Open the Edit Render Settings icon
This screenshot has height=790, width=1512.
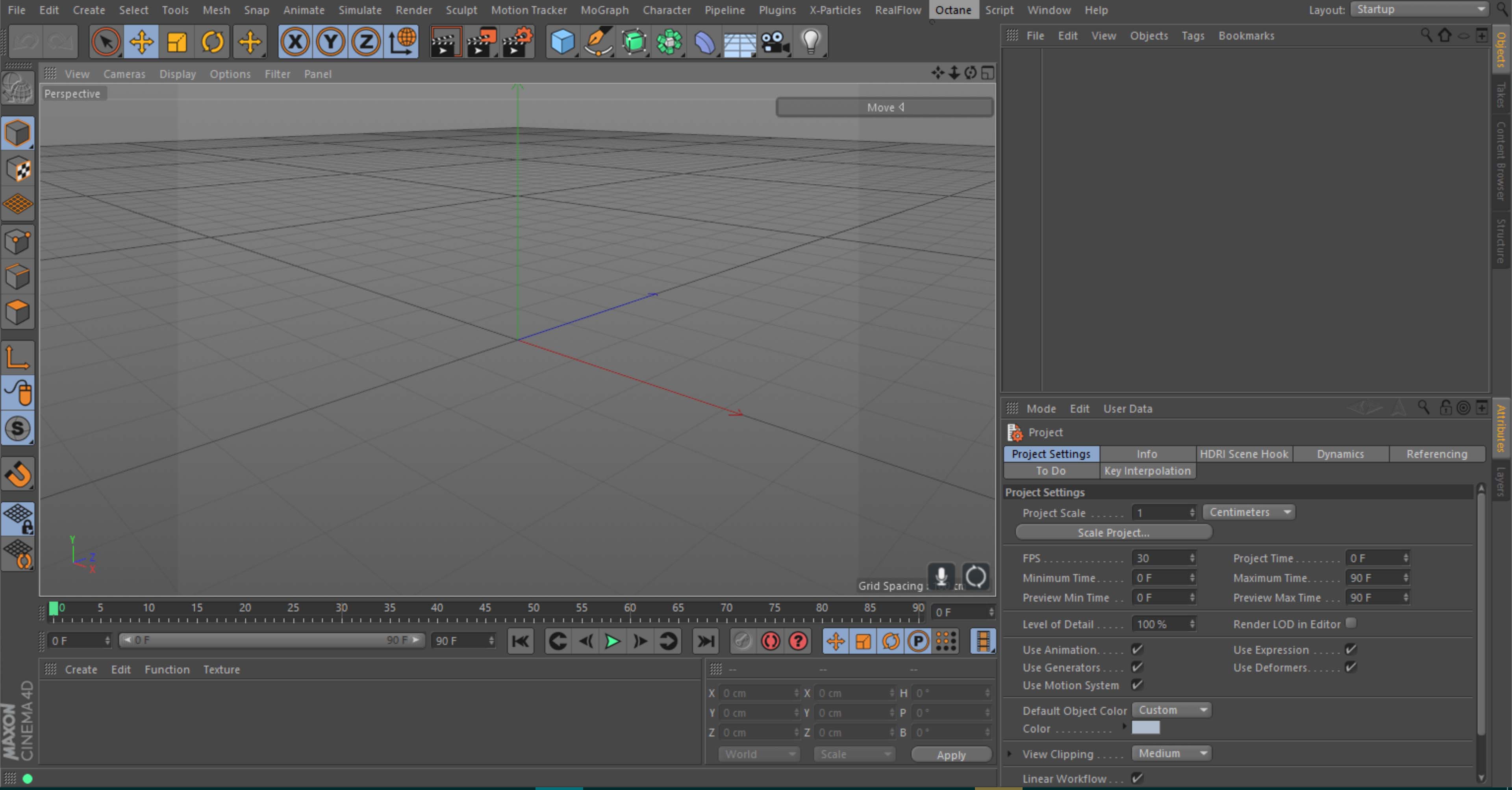click(x=517, y=42)
